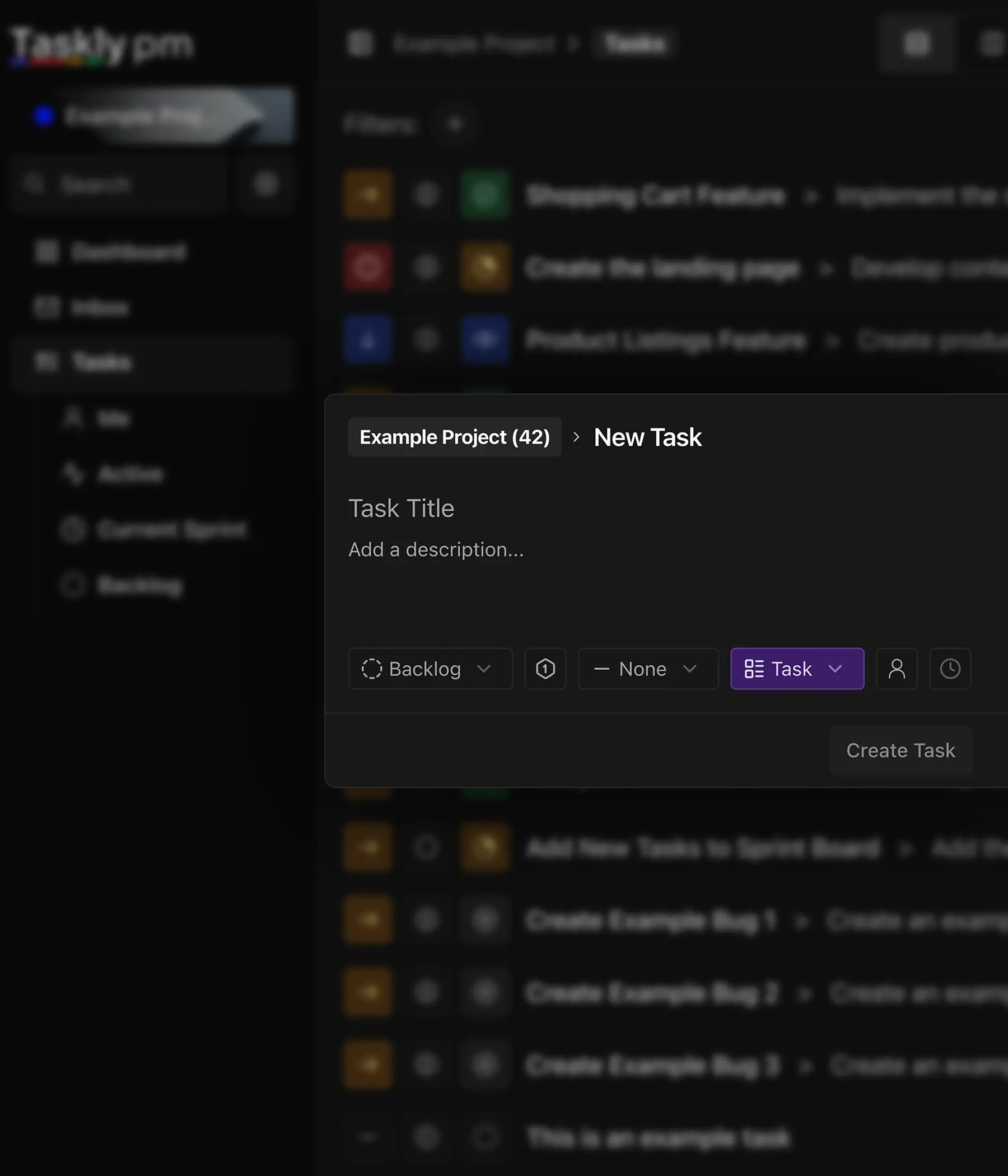
Task: Open the Backlog status dropdown
Action: 430,669
